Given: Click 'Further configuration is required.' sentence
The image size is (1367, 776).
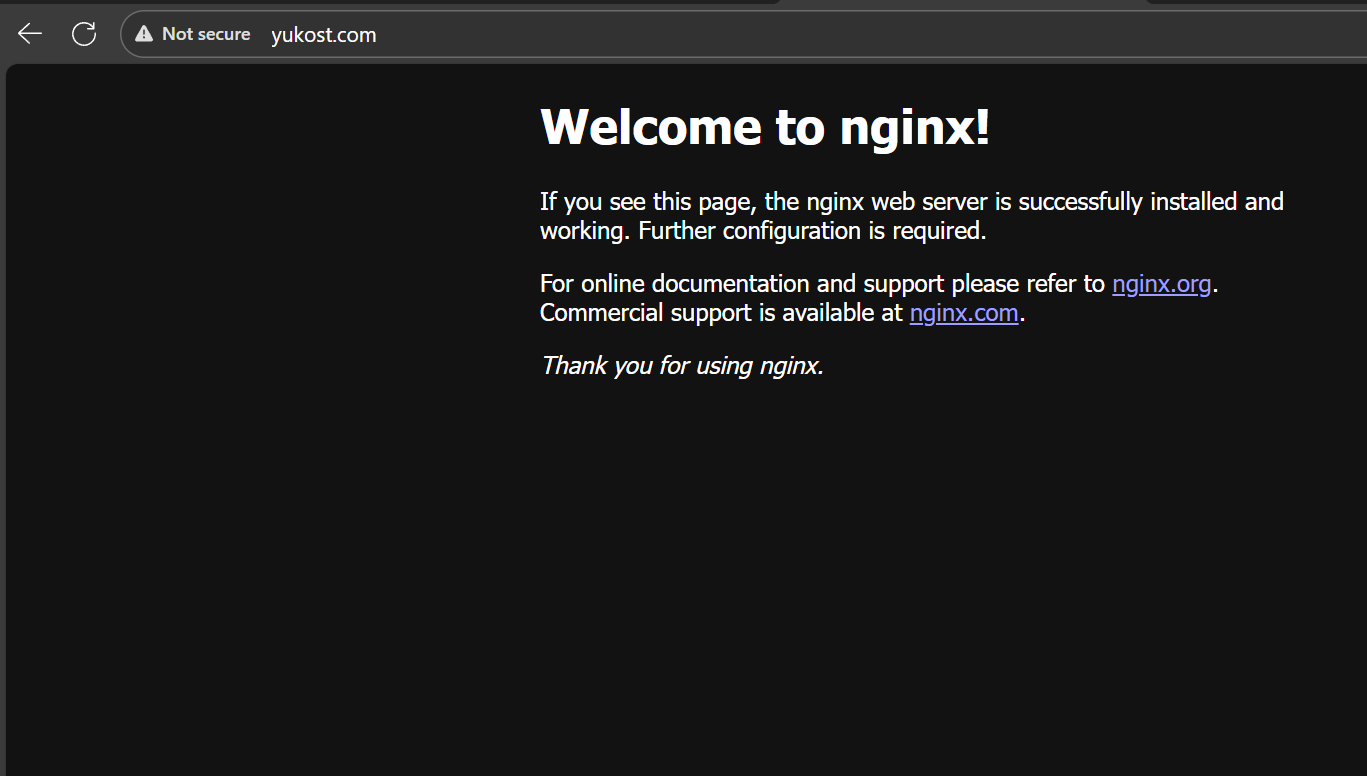Looking at the screenshot, I should coord(812,231).
